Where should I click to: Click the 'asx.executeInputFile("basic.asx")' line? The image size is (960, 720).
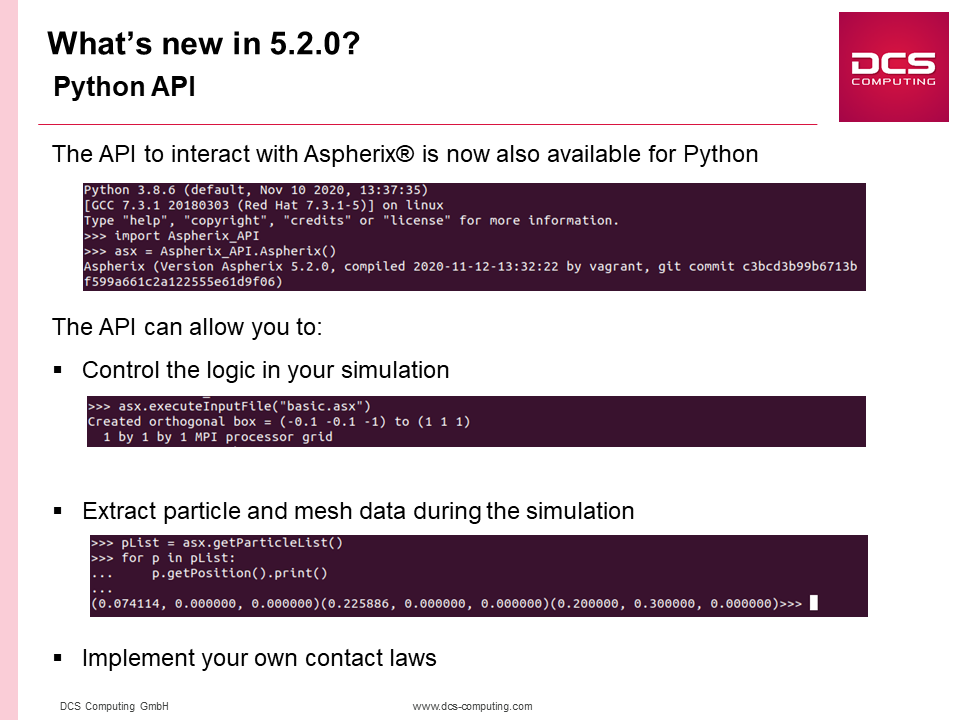click(229, 406)
